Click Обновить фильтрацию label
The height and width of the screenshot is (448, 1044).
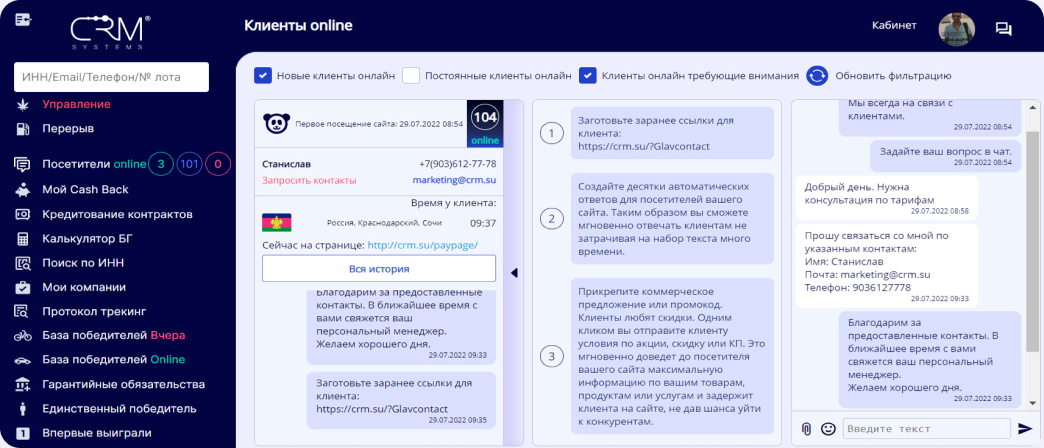894,76
